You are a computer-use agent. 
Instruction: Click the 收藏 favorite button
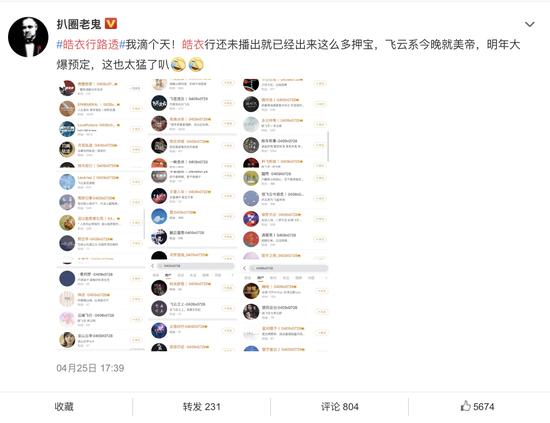click(x=64, y=407)
